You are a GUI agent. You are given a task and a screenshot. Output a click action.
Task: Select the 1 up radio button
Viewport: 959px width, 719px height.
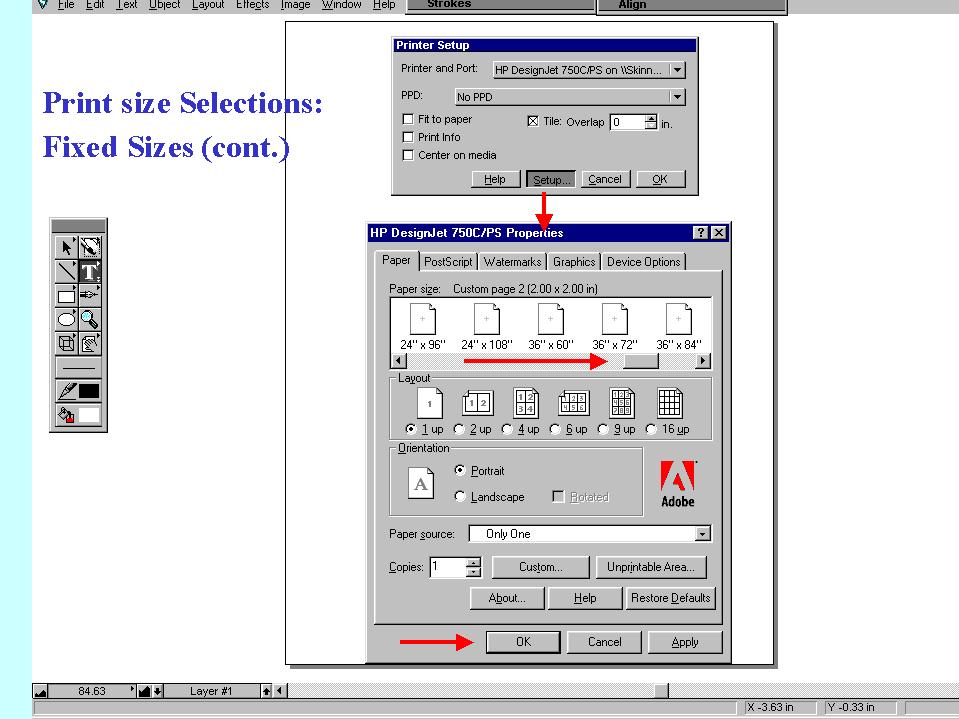point(411,429)
